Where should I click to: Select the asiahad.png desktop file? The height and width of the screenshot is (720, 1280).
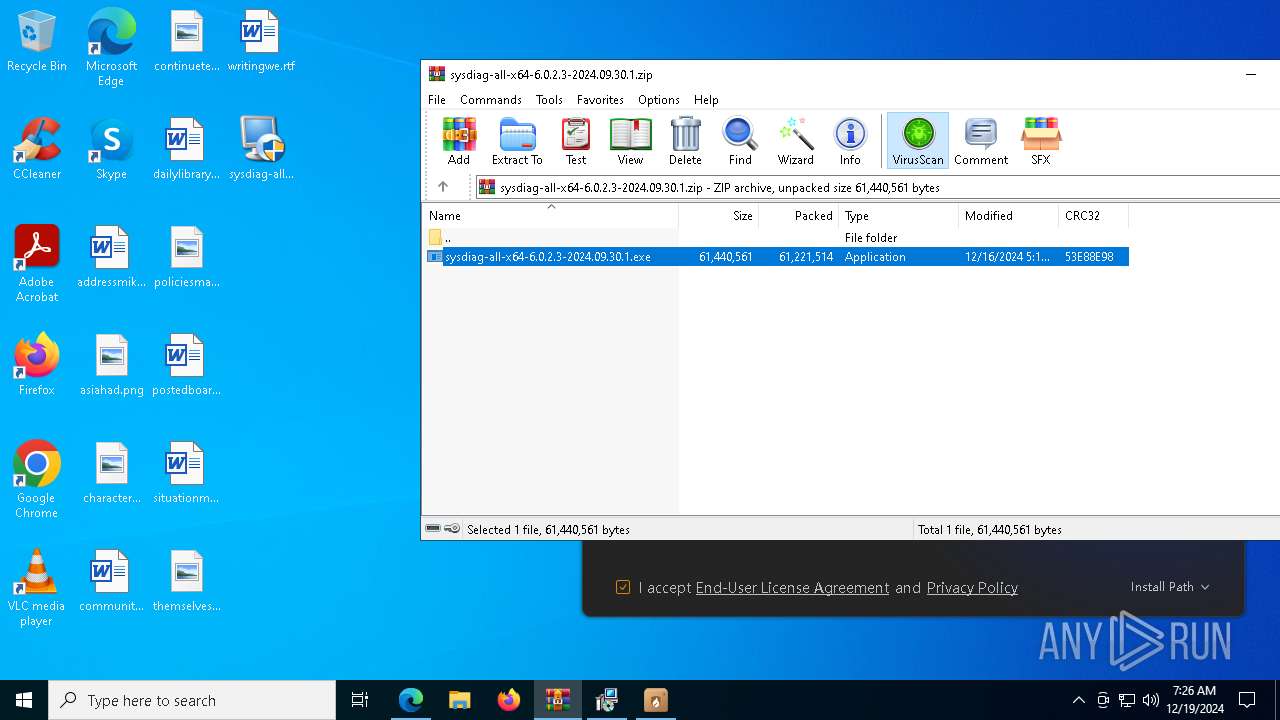(x=112, y=365)
